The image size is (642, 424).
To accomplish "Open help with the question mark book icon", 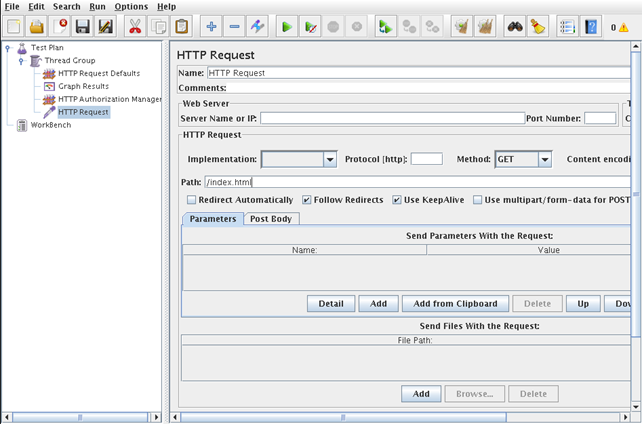I will [591, 27].
